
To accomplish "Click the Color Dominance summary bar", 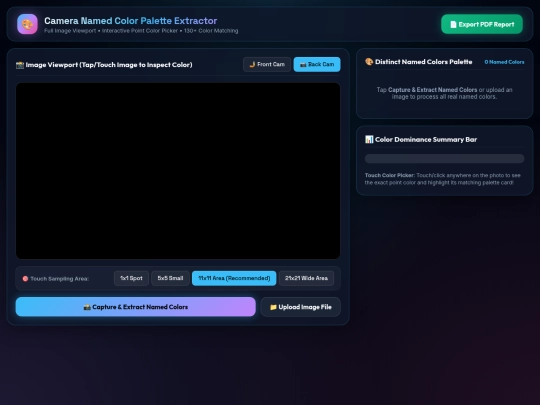I will point(444,158).
